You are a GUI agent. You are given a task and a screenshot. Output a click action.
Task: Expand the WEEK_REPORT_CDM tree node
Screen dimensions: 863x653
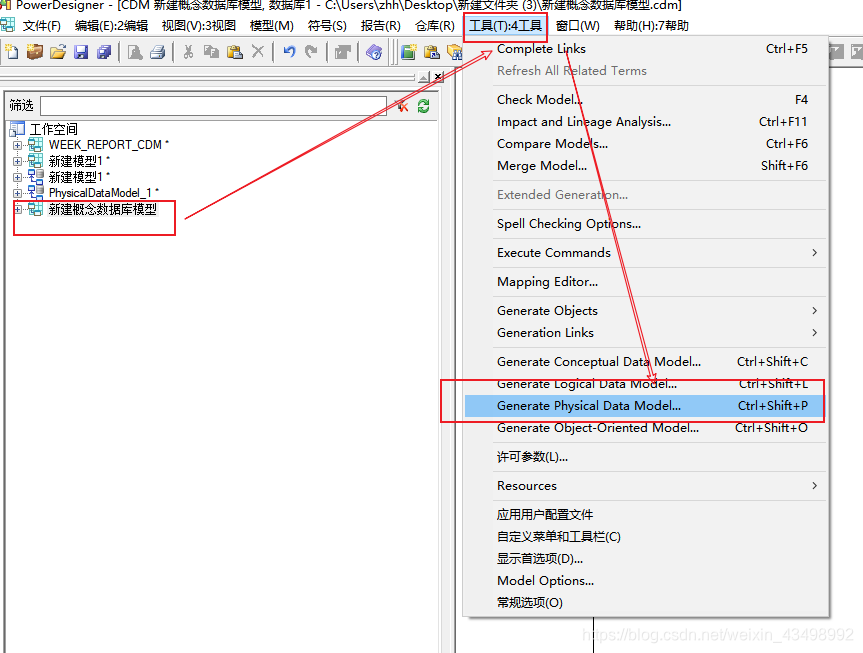point(17,145)
